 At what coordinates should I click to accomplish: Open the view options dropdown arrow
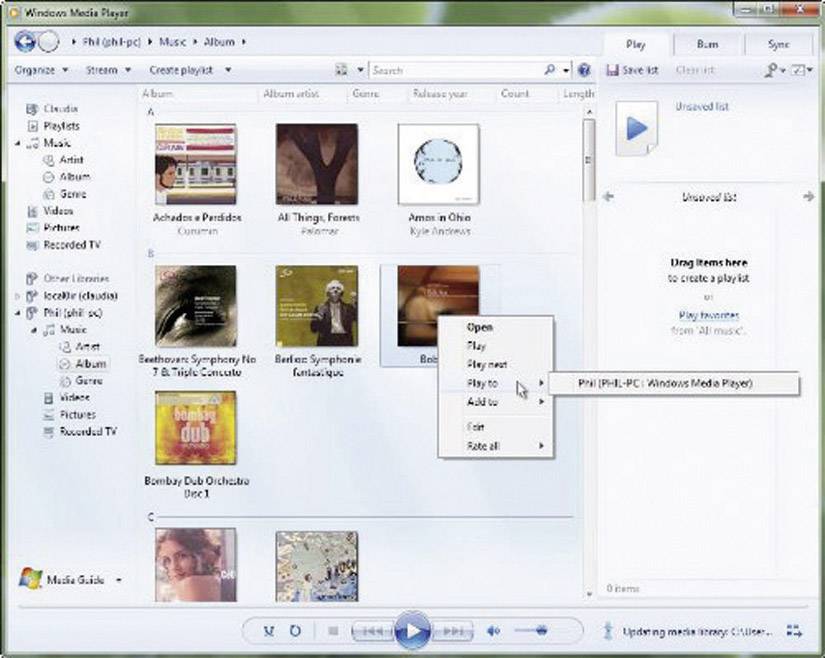[x=360, y=69]
